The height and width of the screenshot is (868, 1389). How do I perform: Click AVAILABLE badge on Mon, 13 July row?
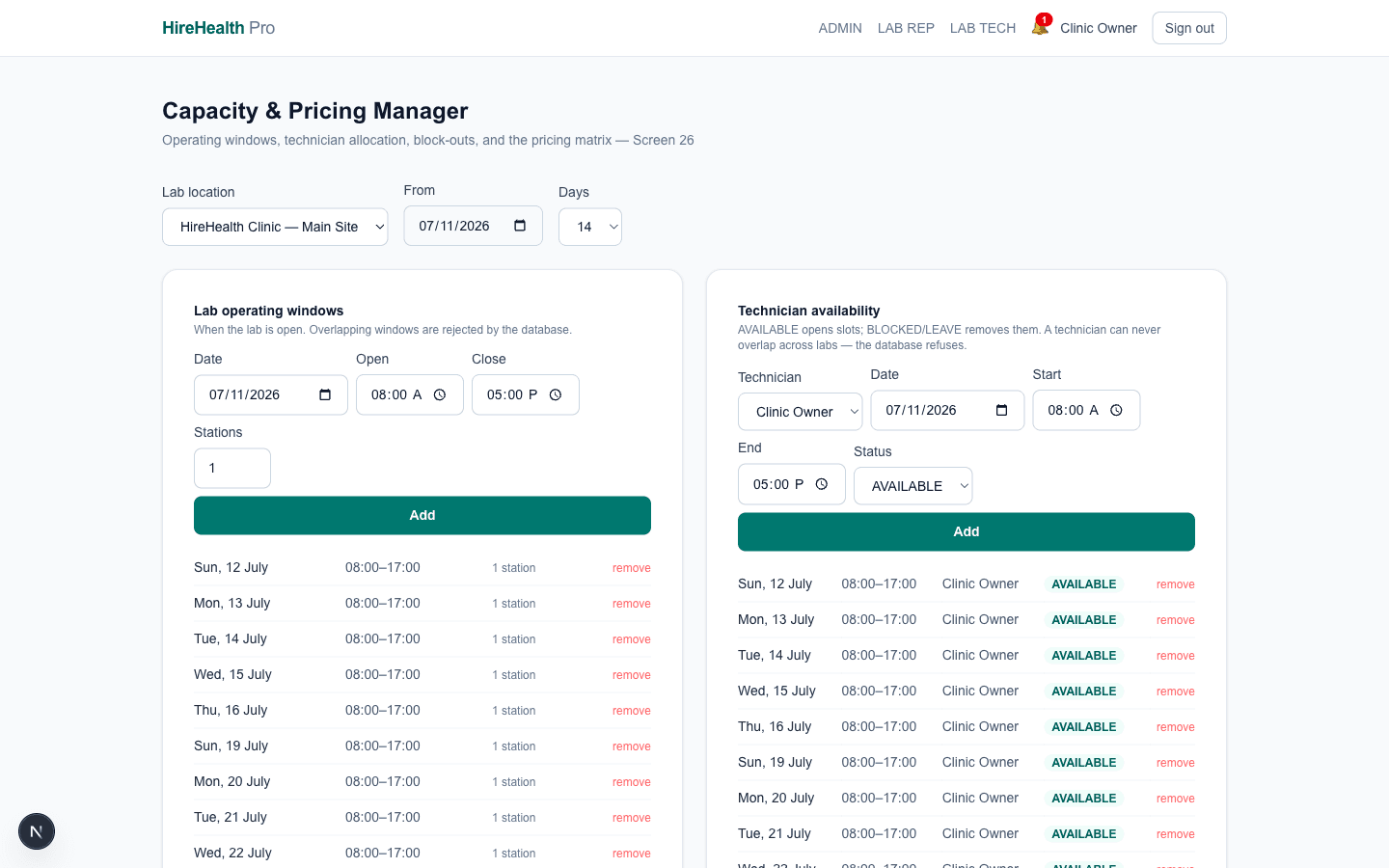(1084, 620)
